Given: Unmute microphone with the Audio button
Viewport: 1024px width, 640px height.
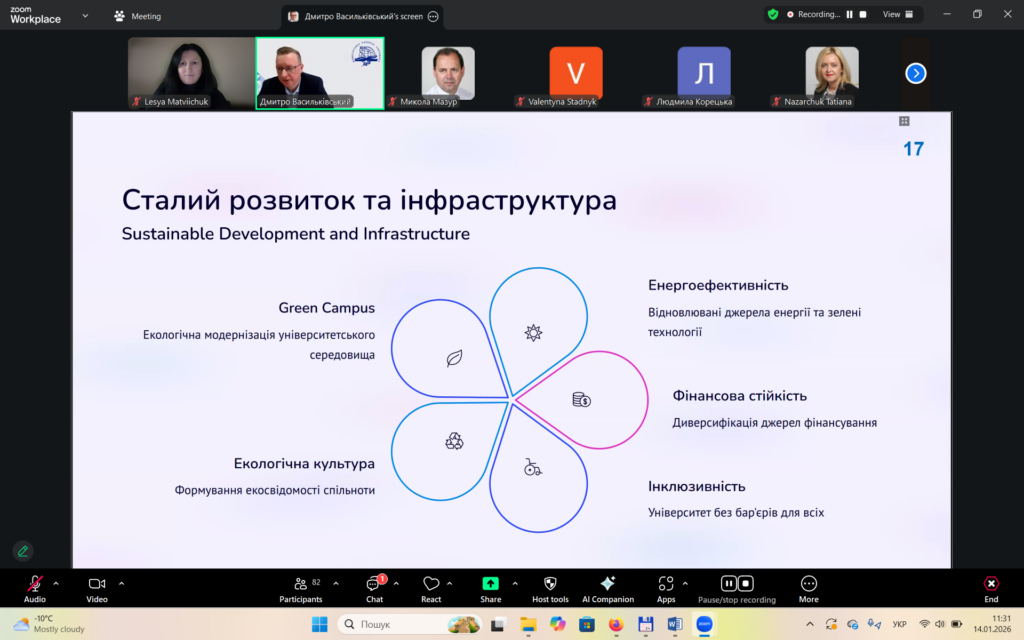Looking at the screenshot, I should (x=35, y=584).
